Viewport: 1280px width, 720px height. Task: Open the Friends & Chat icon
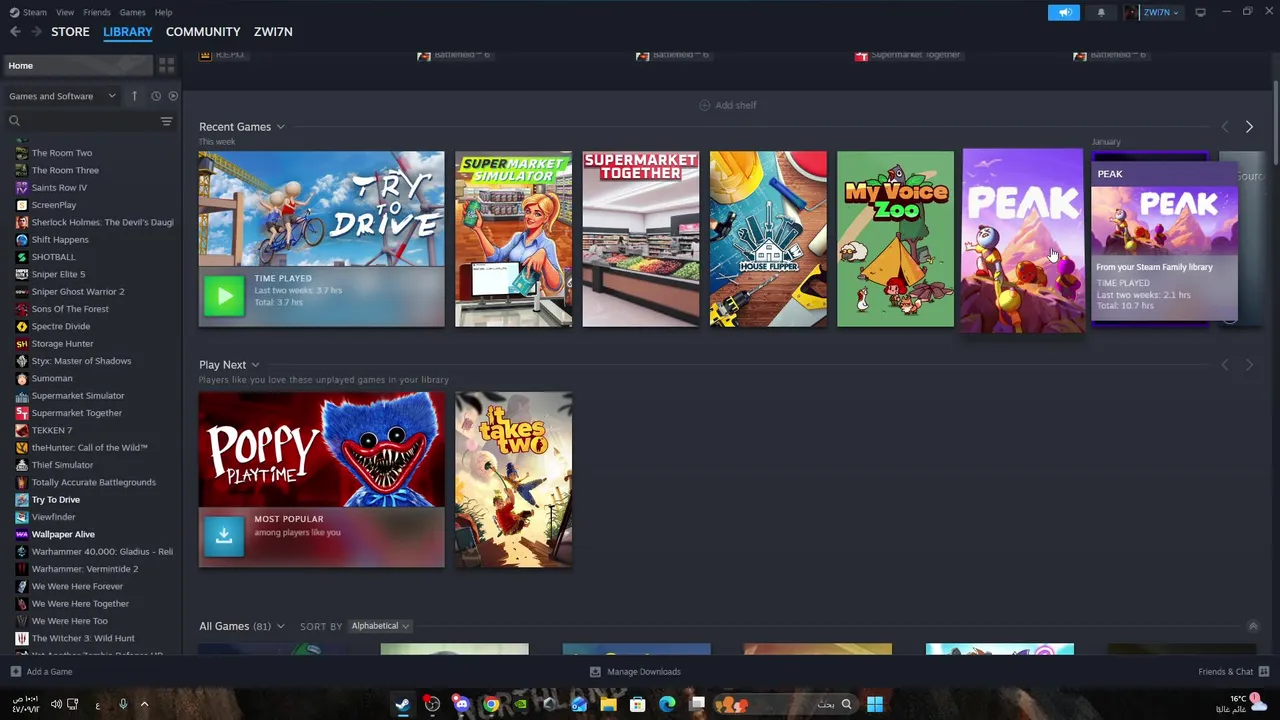[x=1264, y=672]
